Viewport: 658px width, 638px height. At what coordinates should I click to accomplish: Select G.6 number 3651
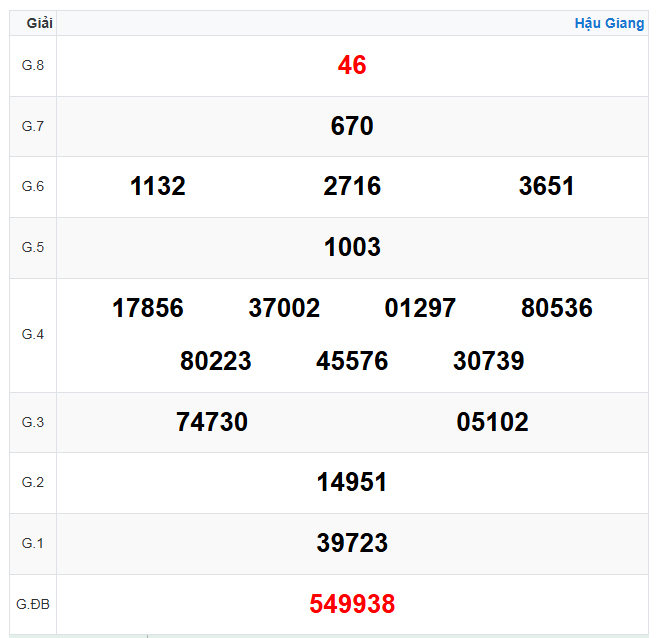546,186
